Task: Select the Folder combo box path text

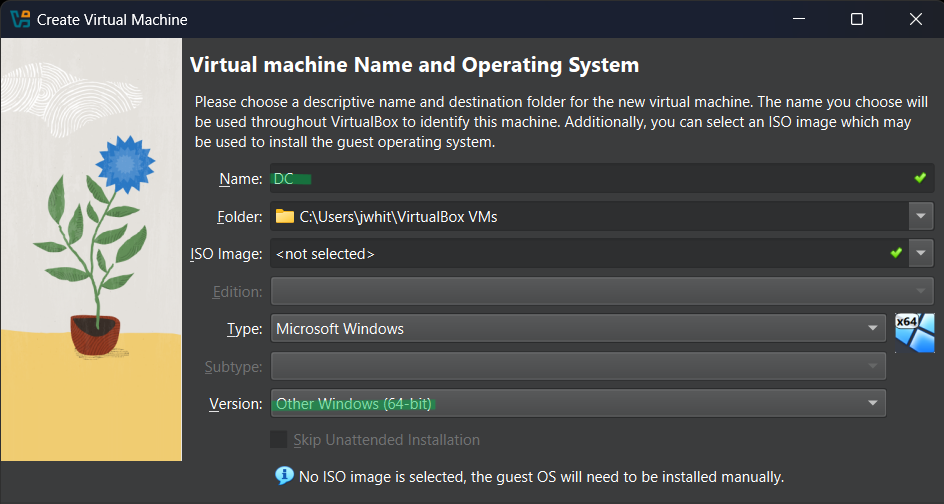Action: pyautogui.click(x=399, y=216)
